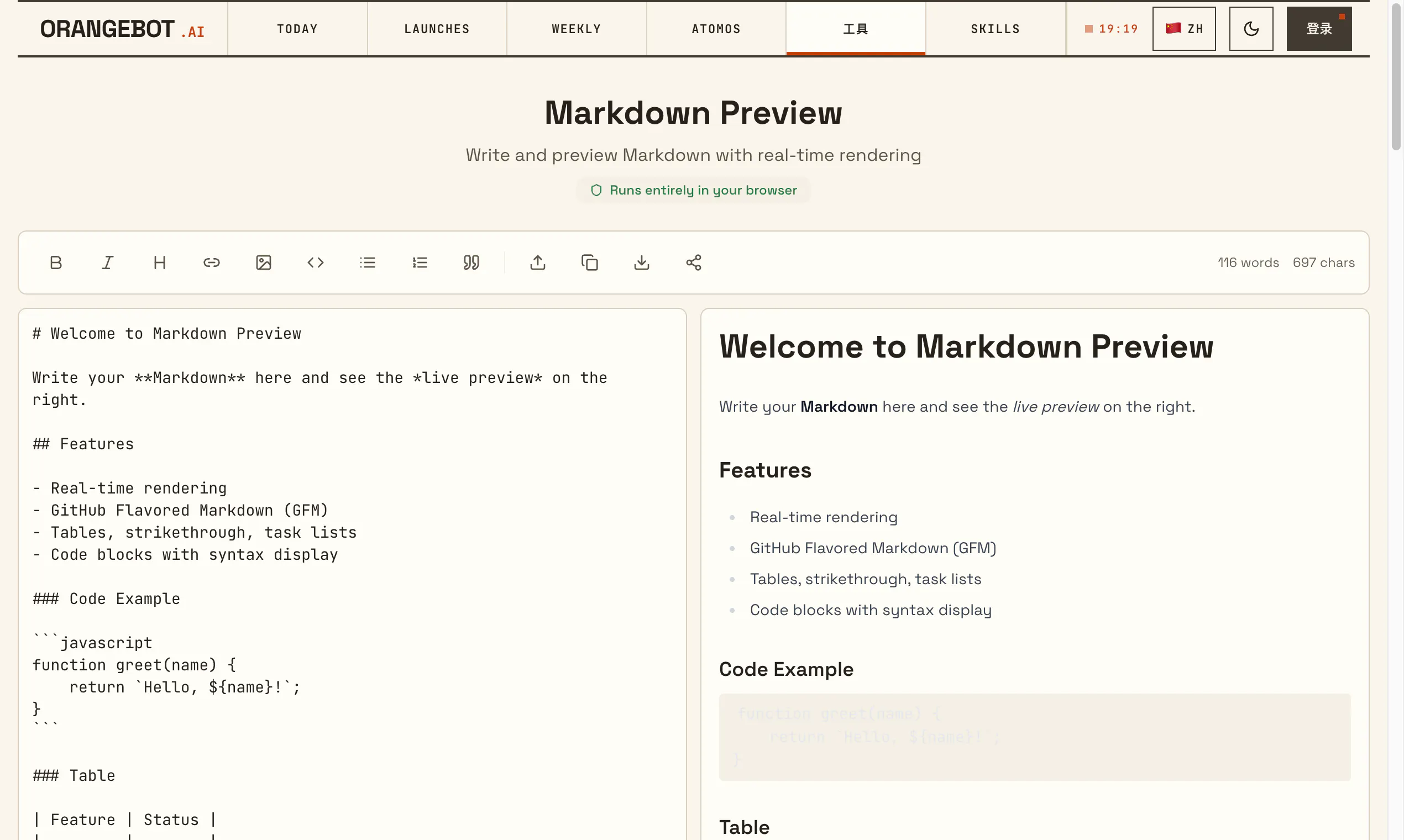This screenshot has width=1404, height=840.
Task: Upload a file with the upload arrow icon
Action: click(538, 262)
